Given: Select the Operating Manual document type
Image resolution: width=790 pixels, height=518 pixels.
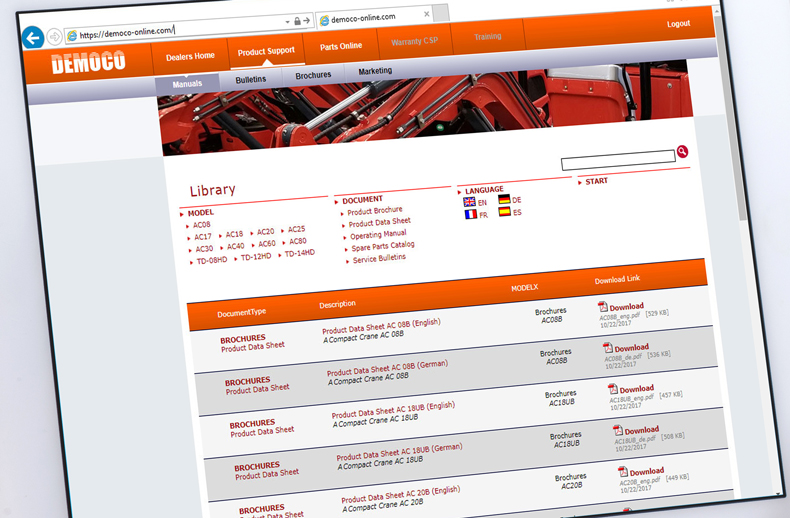Looking at the screenshot, I should 378,234.
